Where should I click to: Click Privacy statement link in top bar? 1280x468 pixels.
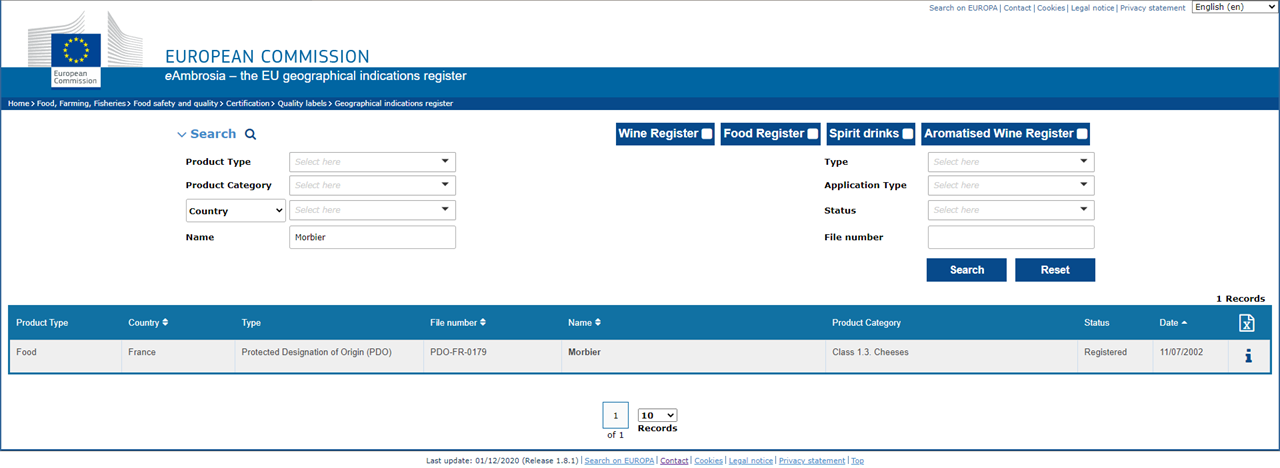coord(1154,8)
